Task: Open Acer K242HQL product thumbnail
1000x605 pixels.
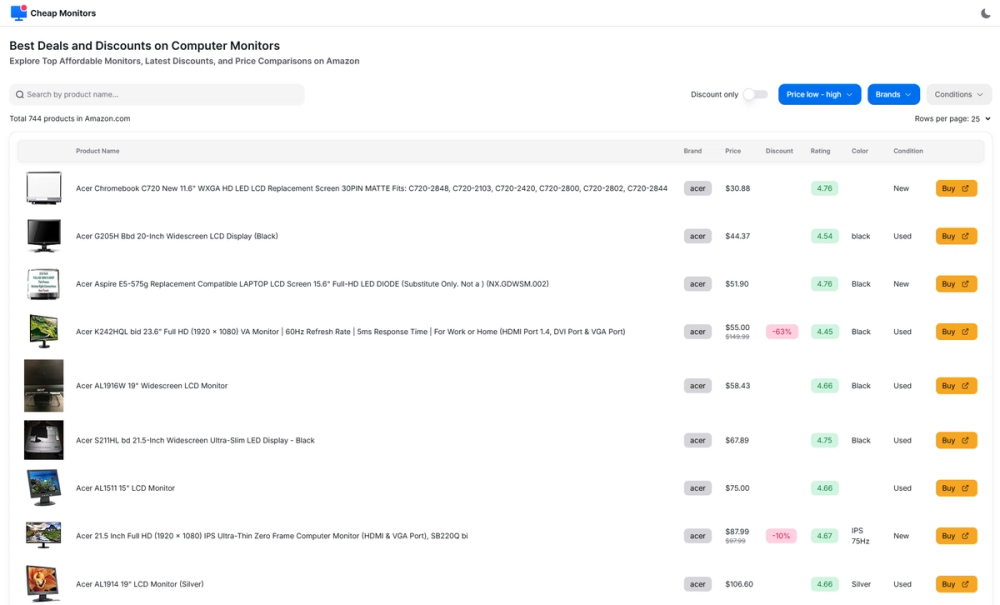Action: (44, 332)
